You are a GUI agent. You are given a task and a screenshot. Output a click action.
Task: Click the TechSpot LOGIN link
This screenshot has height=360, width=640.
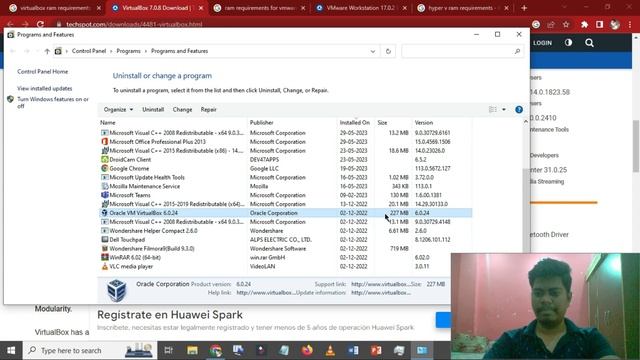coord(542,43)
